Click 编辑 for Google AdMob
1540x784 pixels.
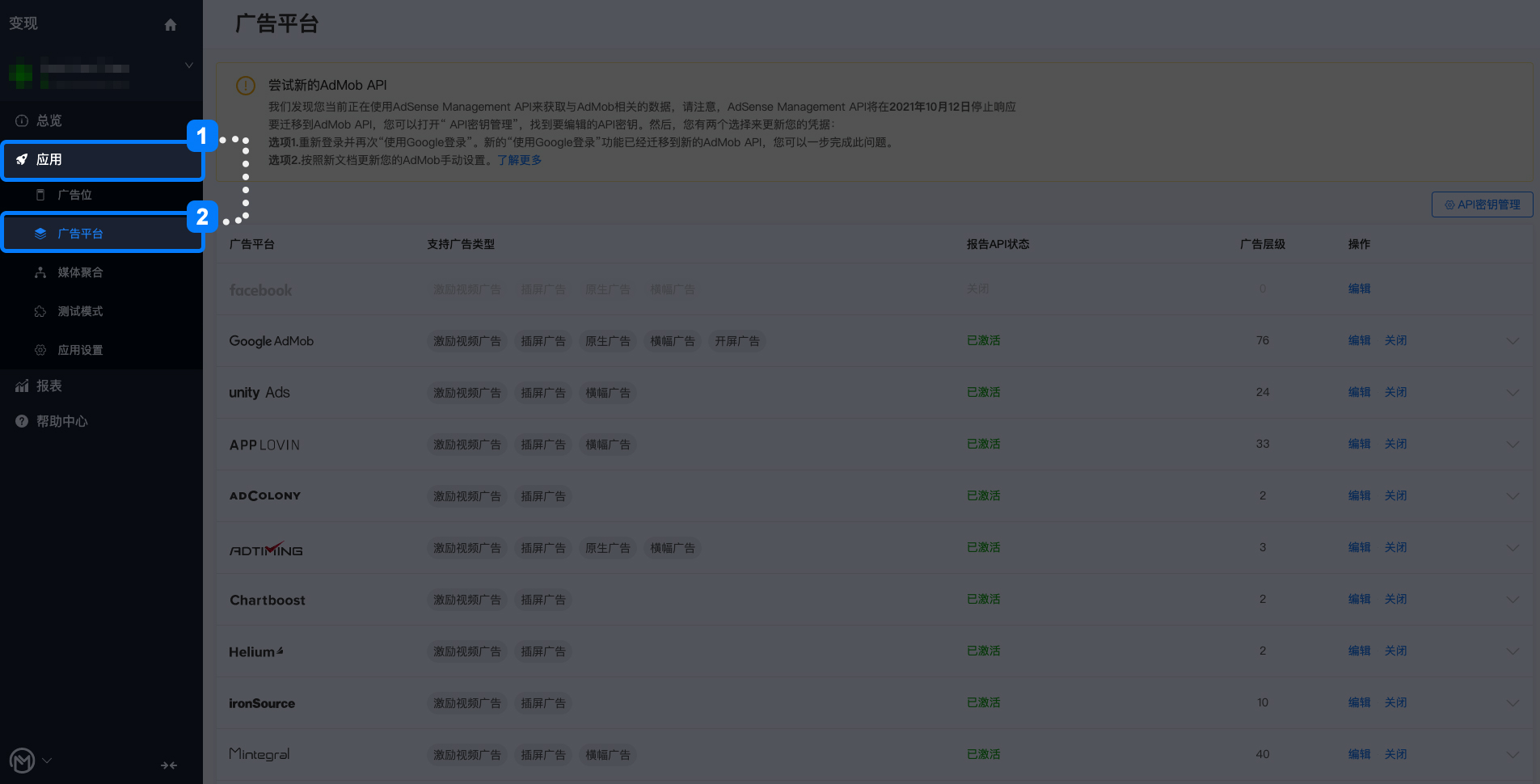pos(1359,340)
